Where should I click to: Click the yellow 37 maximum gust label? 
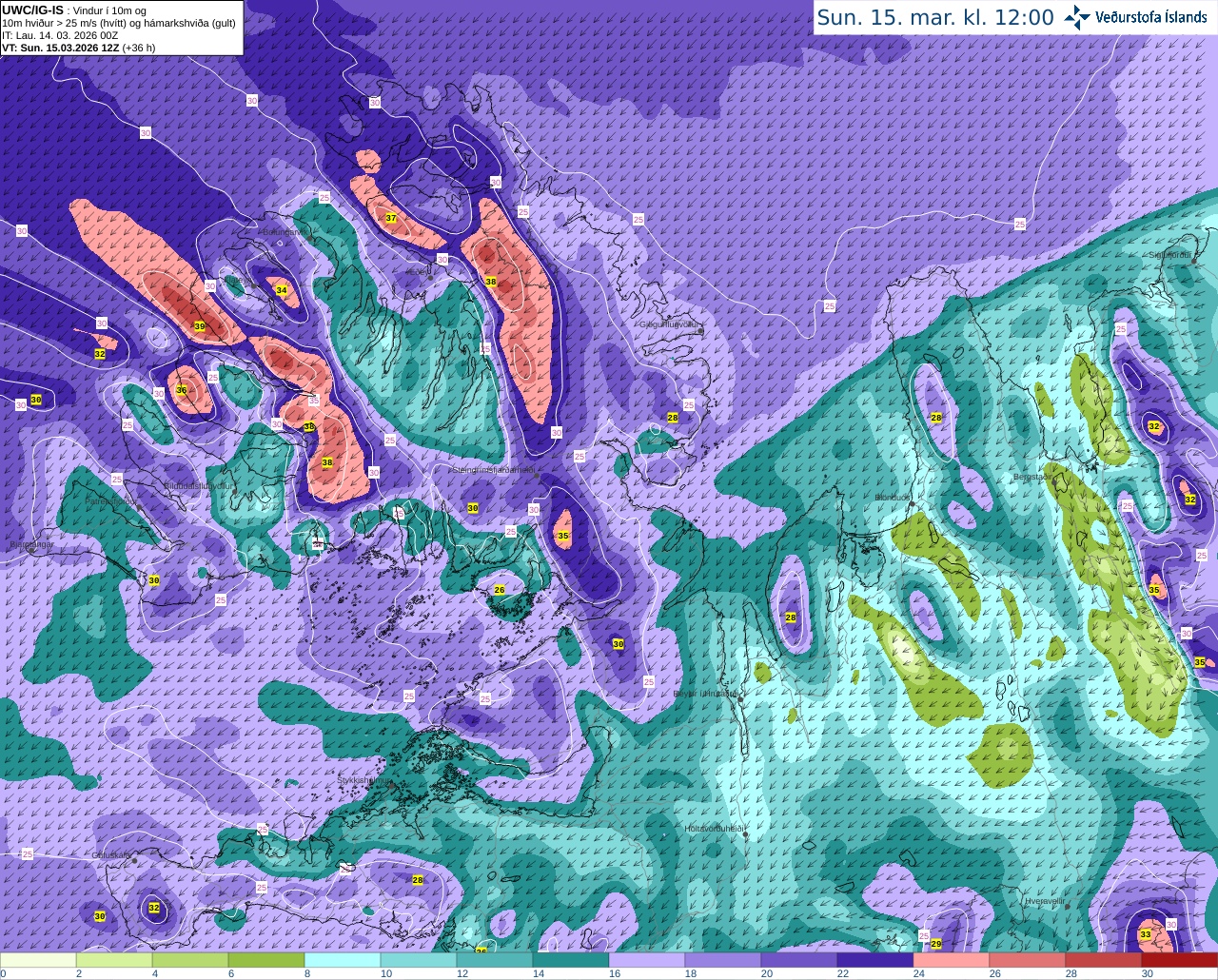pyautogui.click(x=390, y=218)
